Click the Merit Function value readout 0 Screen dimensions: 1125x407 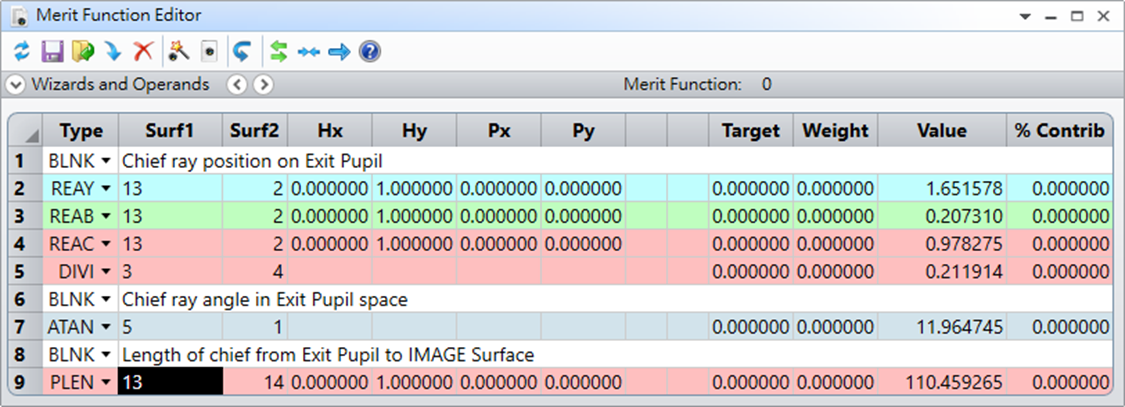coord(766,85)
